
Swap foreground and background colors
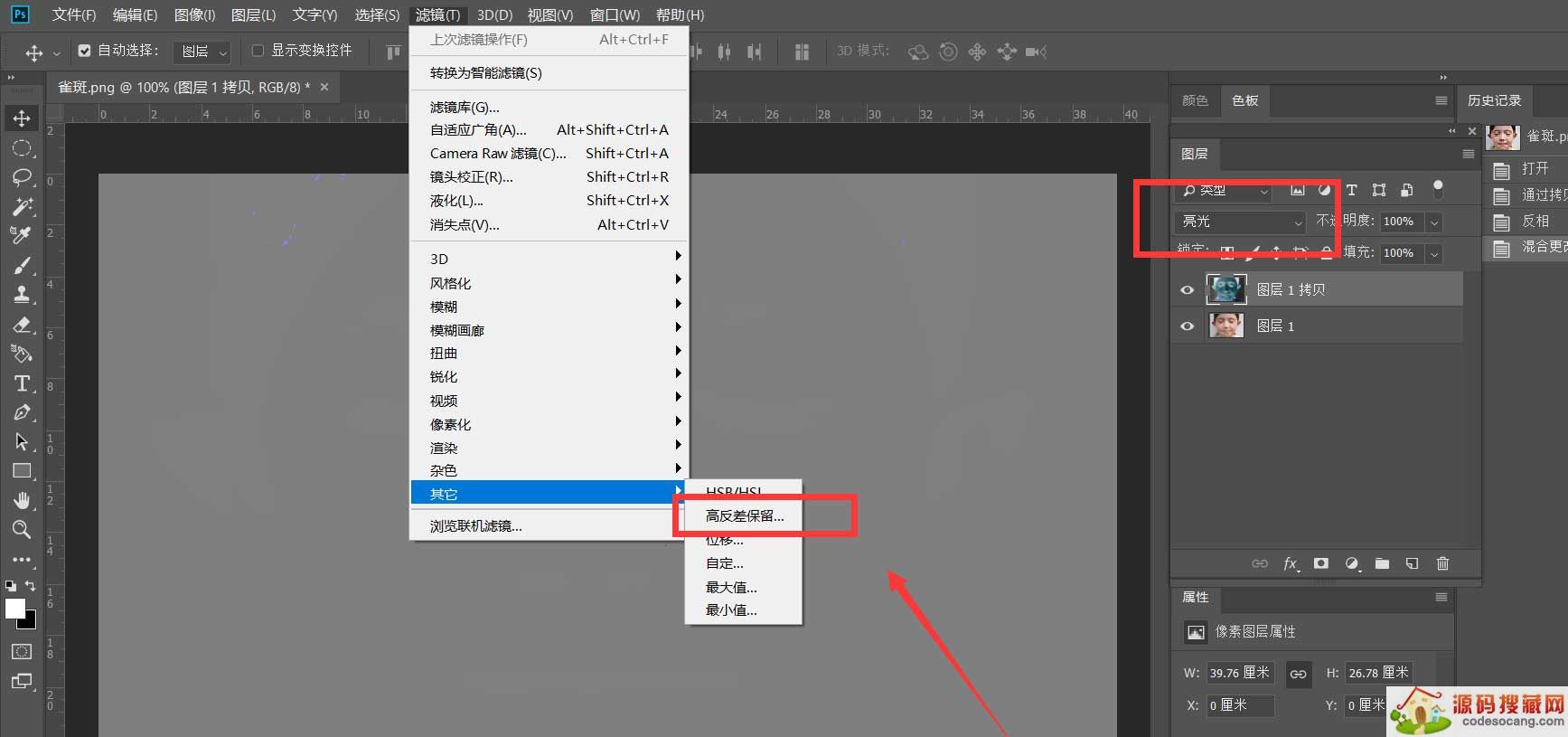(30, 586)
